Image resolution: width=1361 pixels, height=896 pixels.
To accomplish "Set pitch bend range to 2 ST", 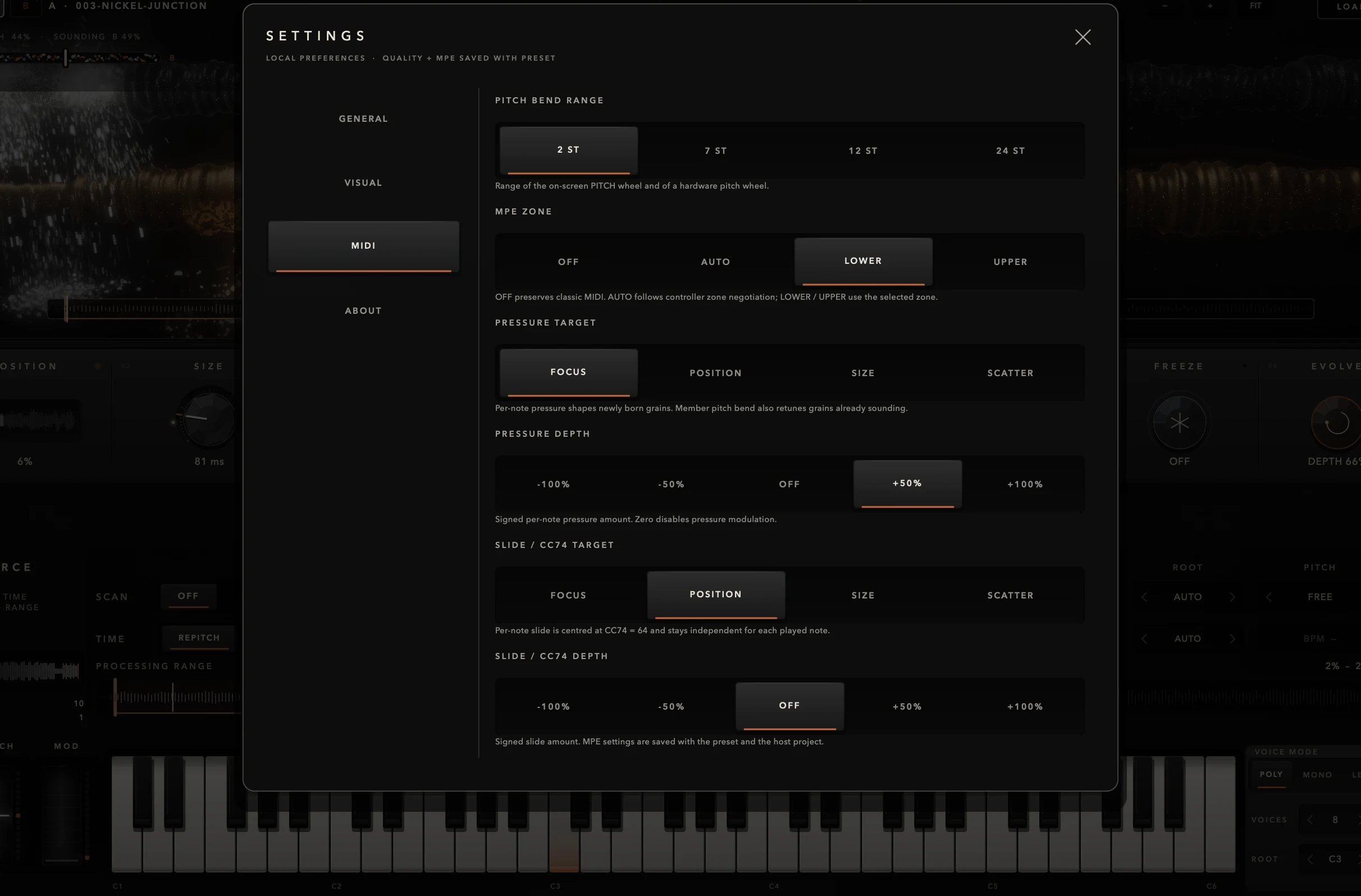I will (568, 150).
